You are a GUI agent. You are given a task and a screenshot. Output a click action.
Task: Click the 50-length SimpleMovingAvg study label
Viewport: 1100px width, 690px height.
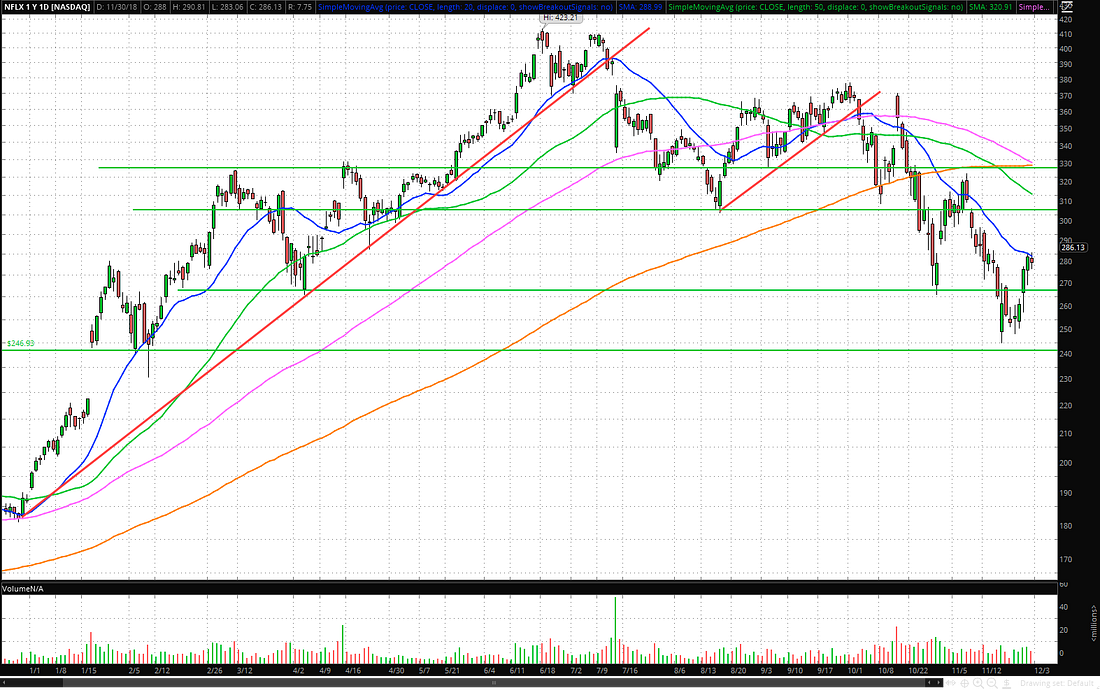pos(816,6)
